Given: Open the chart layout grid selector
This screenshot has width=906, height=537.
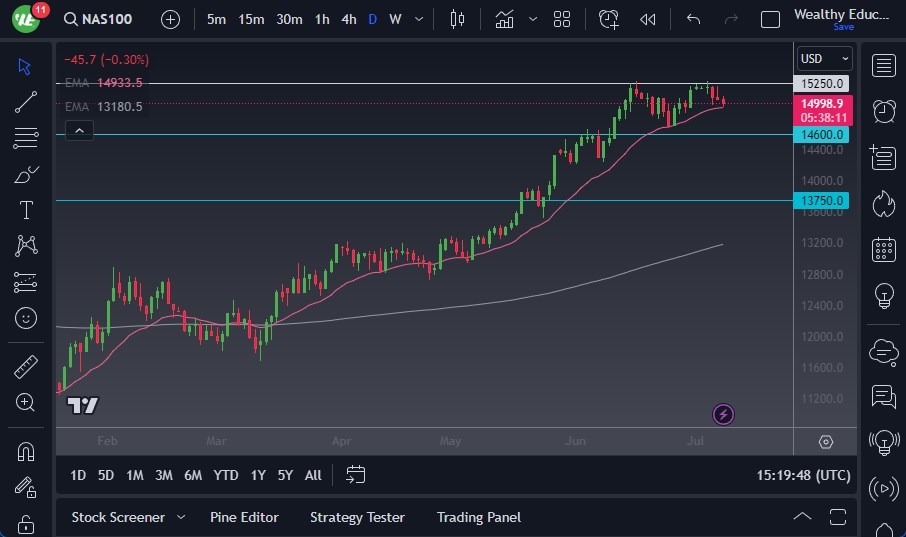Looking at the screenshot, I should tap(562, 19).
